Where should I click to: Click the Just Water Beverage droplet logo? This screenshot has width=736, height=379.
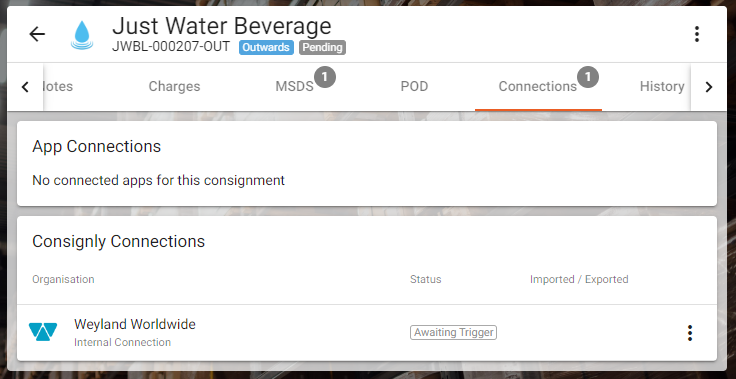coord(82,35)
